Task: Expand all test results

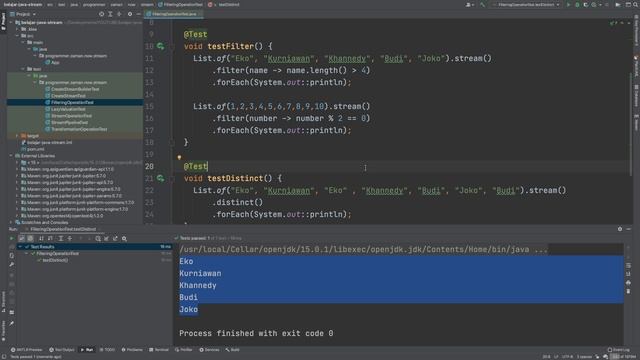Action: pos(60,238)
